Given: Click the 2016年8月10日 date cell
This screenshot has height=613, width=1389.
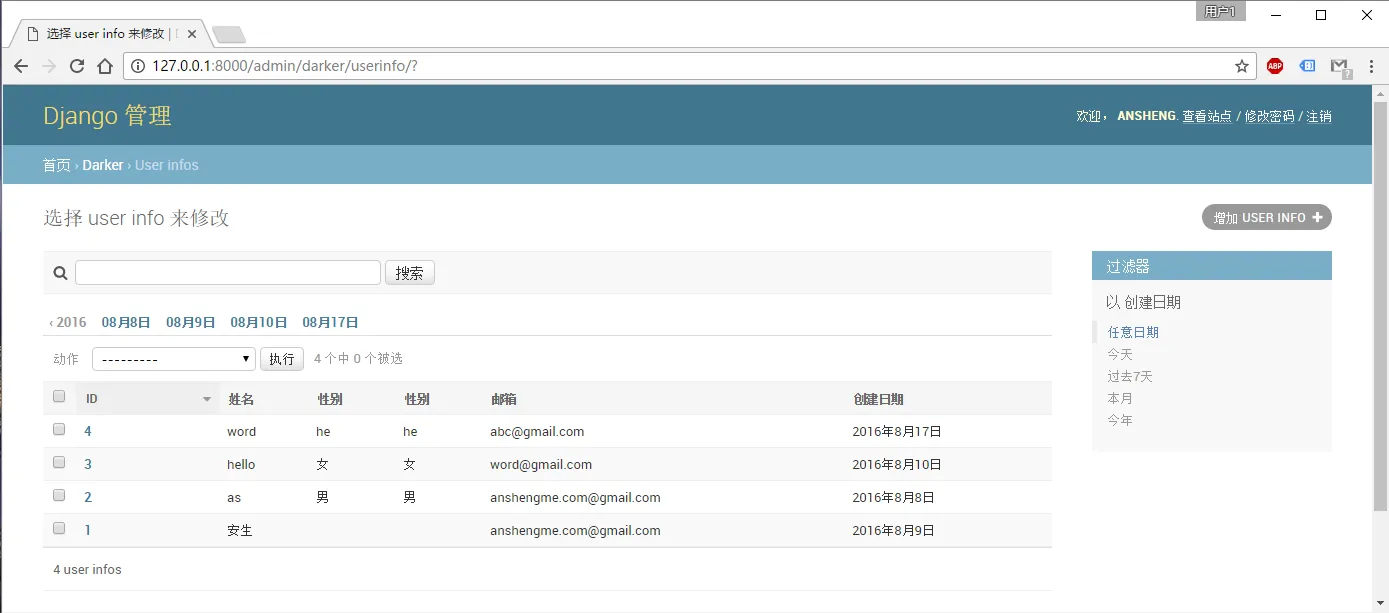Looking at the screenshot, I should click(x=897, y=464).
